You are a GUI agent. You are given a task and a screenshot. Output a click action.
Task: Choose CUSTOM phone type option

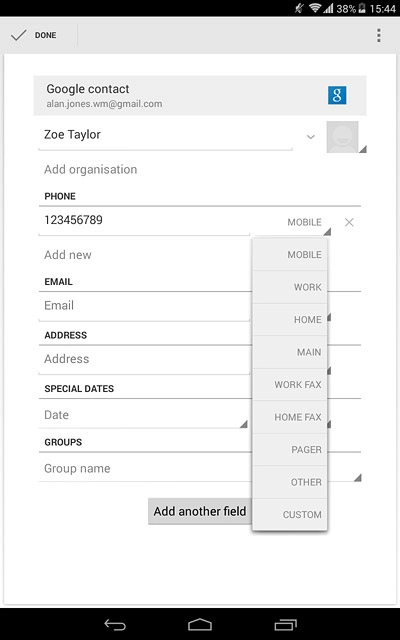(290, 515)
